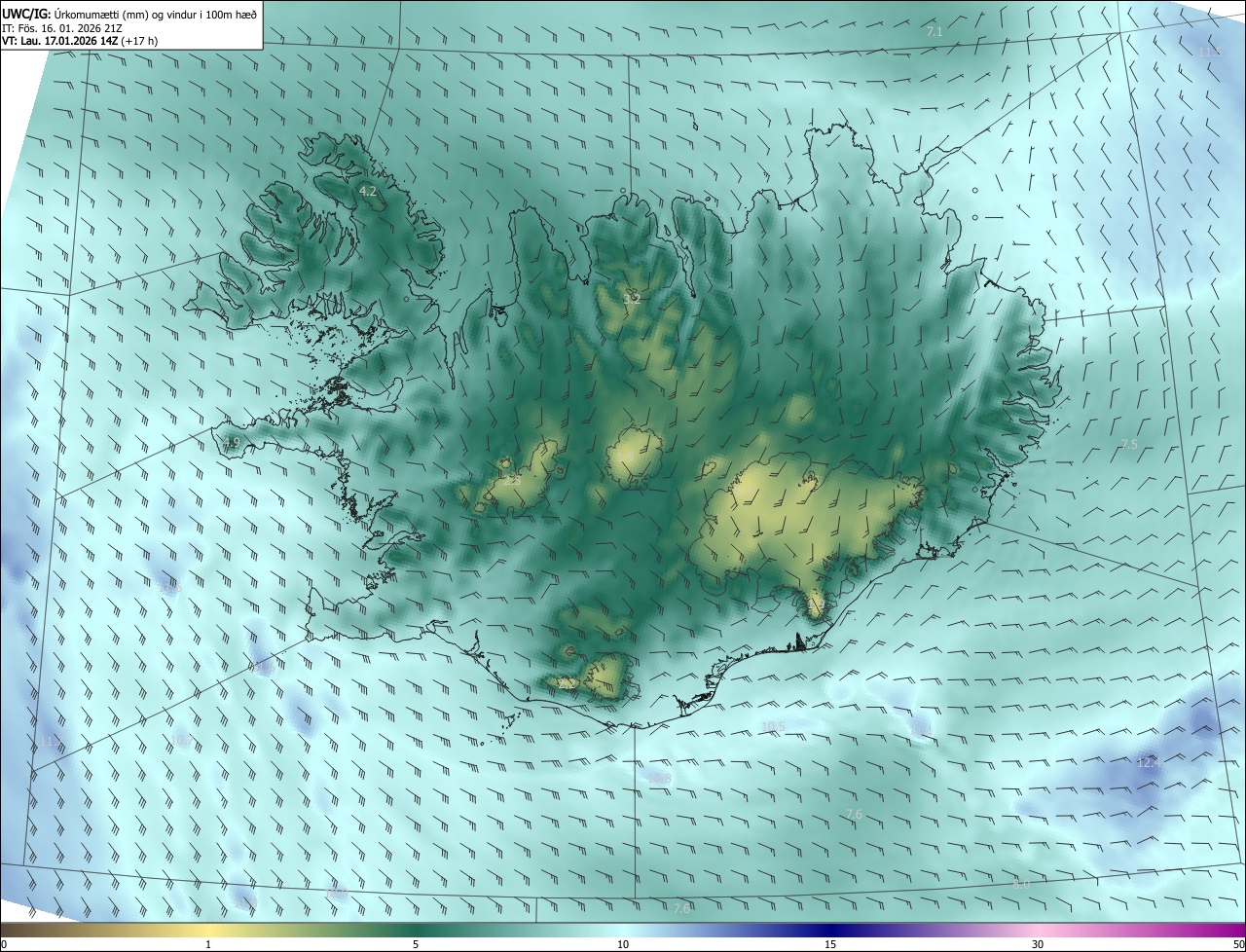Click the 0 tick on the color scale
Image resolution: width=1246 pixels, height=952 pixels.
(x=4, y=944)
